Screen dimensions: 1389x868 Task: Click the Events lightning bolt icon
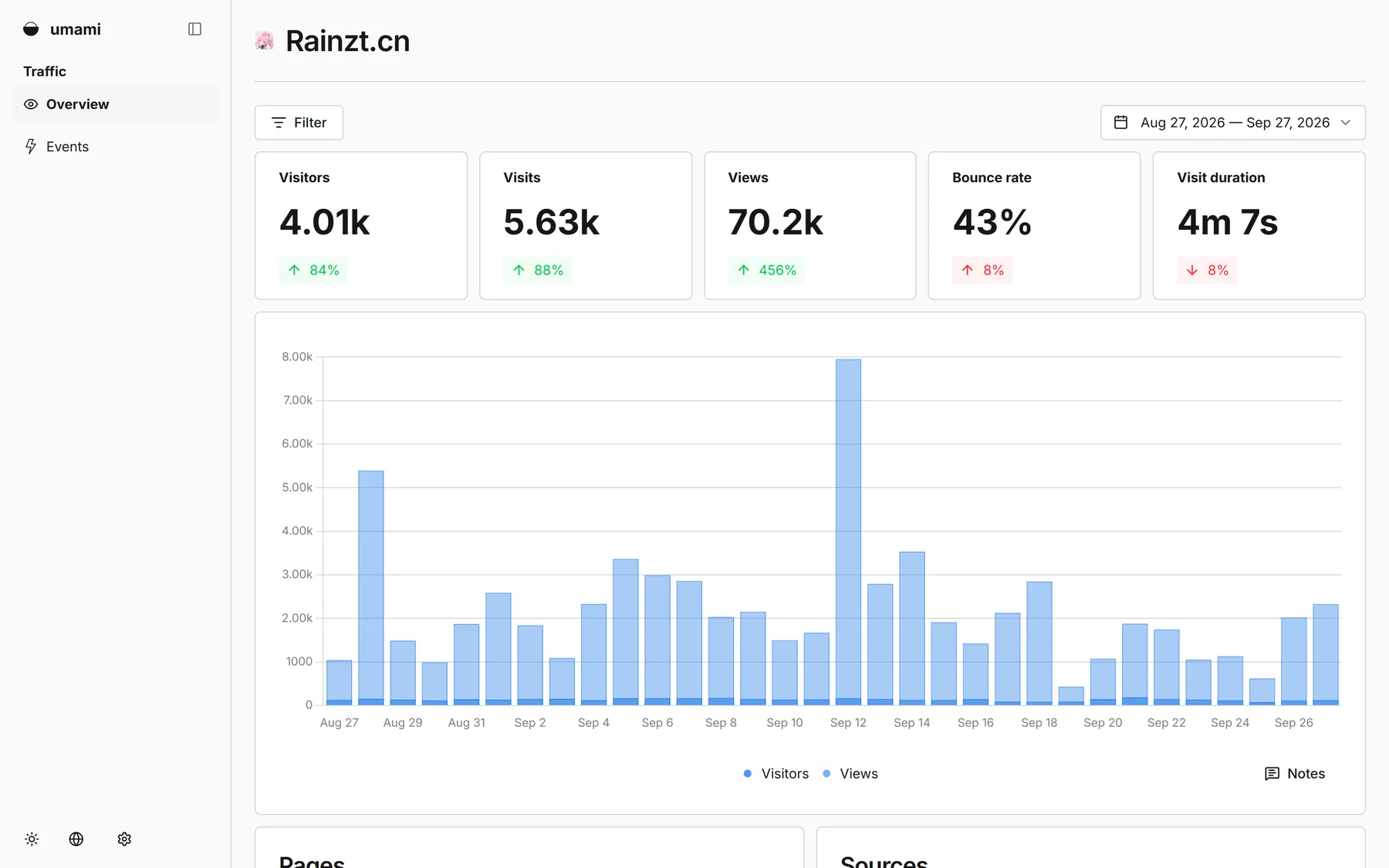[x=31, y=147]
